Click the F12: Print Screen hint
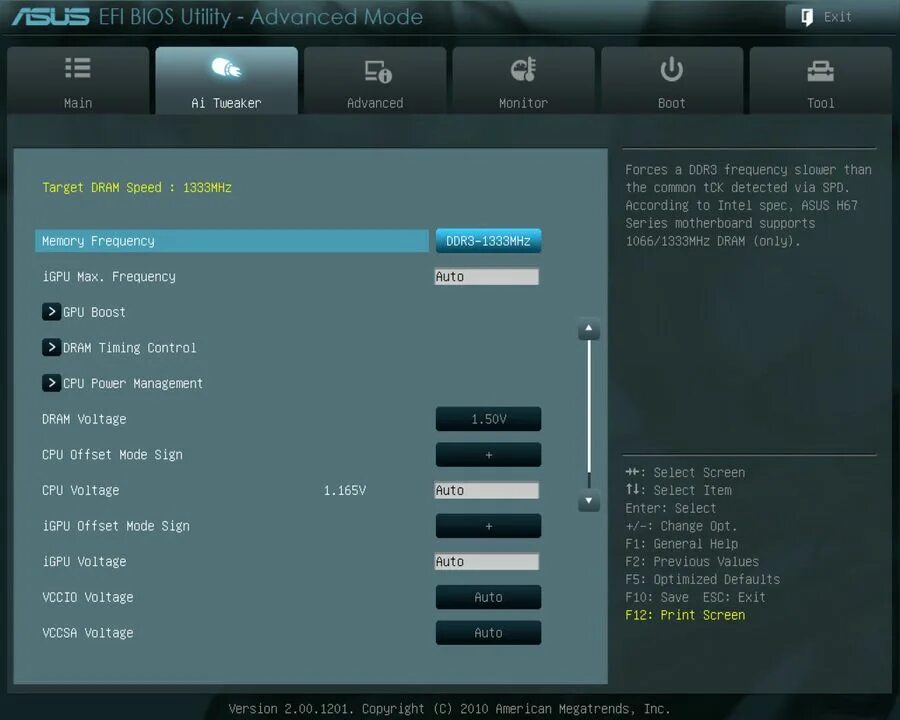The image size is (900, 720). coord(685,615)
